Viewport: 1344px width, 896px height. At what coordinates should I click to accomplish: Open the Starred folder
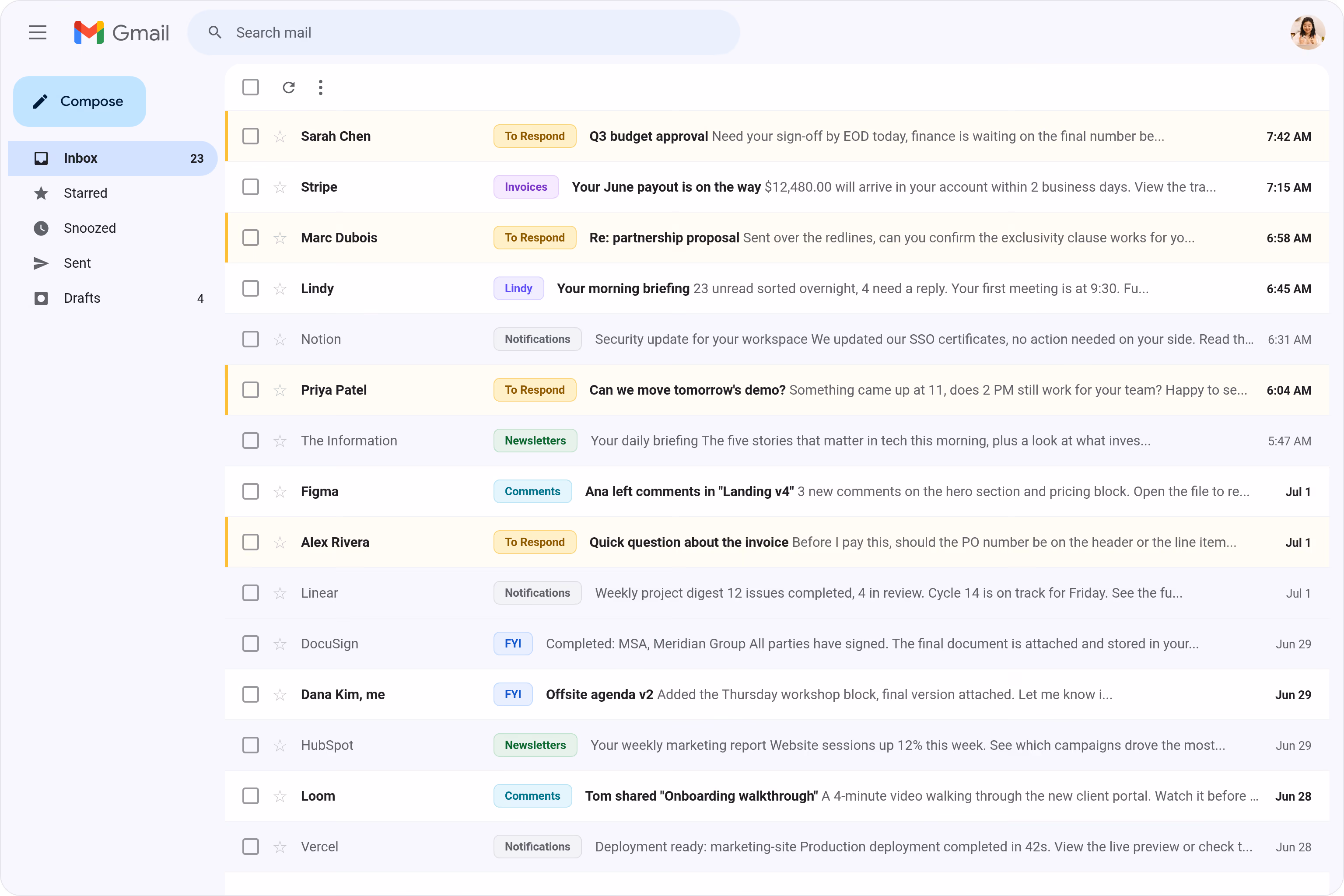tap(112, 193)
